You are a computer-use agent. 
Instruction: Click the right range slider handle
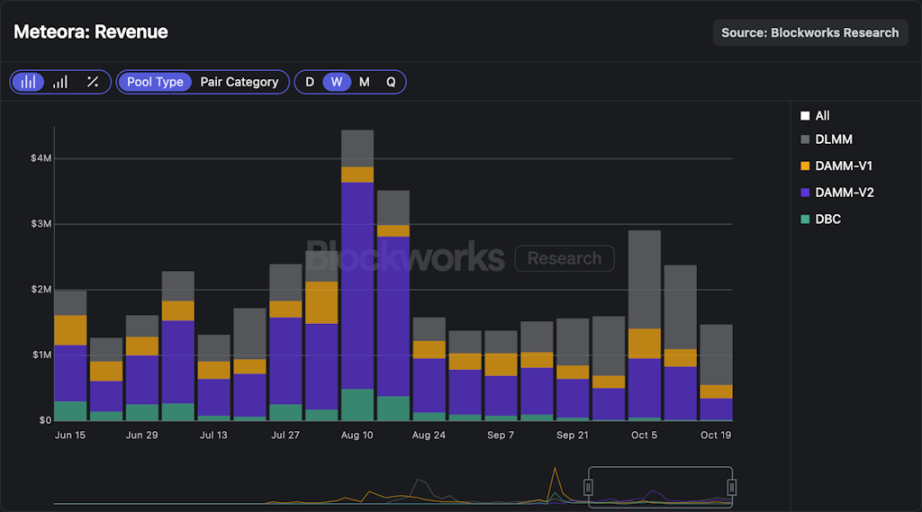point(732,487)
